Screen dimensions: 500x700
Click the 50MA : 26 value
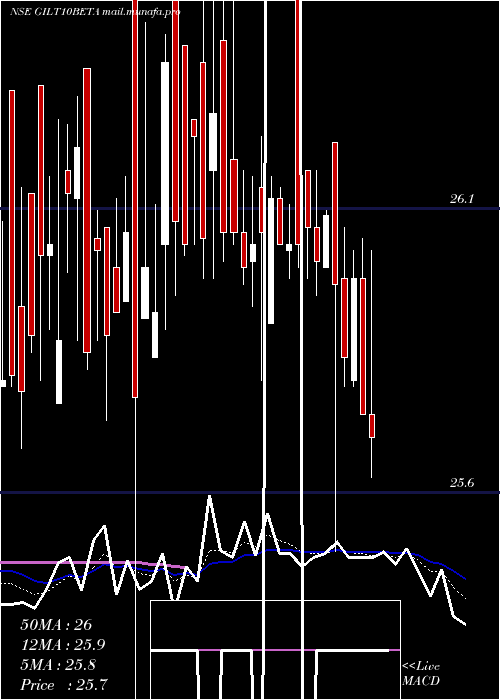pyautogui.click(x=56, y=625)
